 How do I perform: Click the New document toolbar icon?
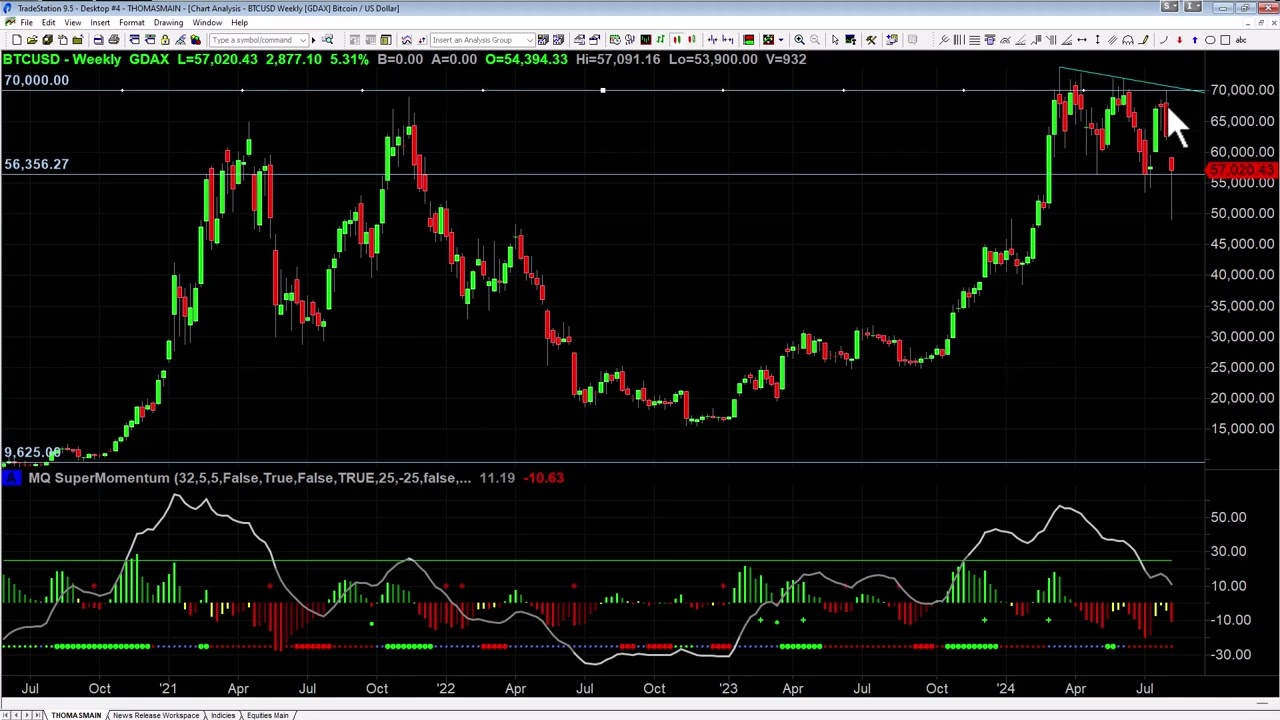[x=17, y=40]
